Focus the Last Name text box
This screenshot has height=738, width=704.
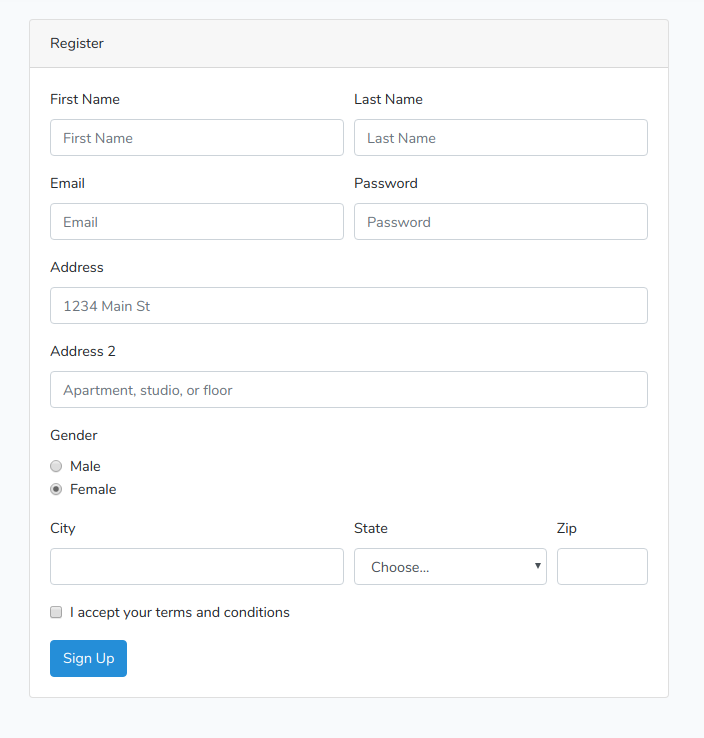click(501, 137)
